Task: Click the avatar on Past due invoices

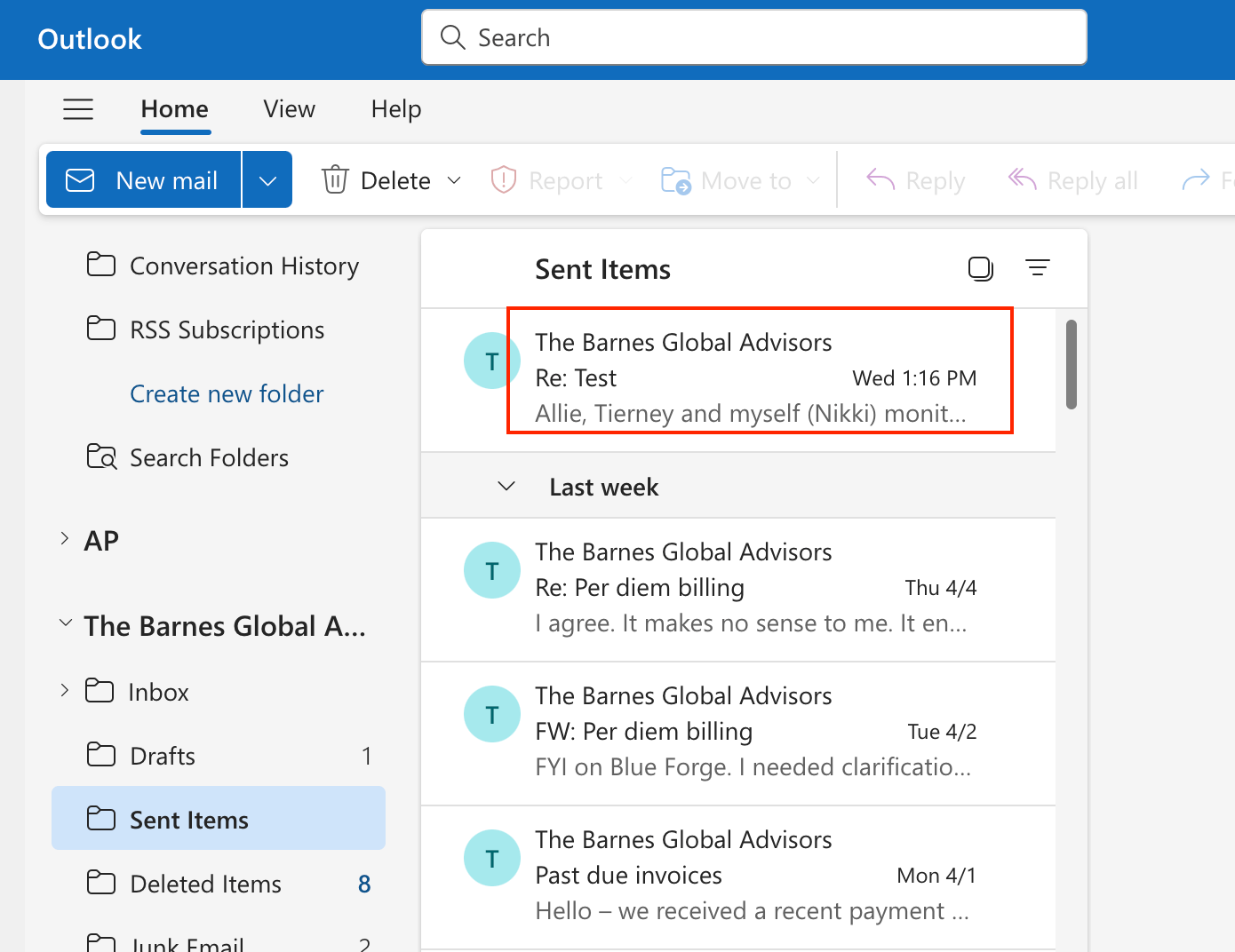Action: pos(492,858)
